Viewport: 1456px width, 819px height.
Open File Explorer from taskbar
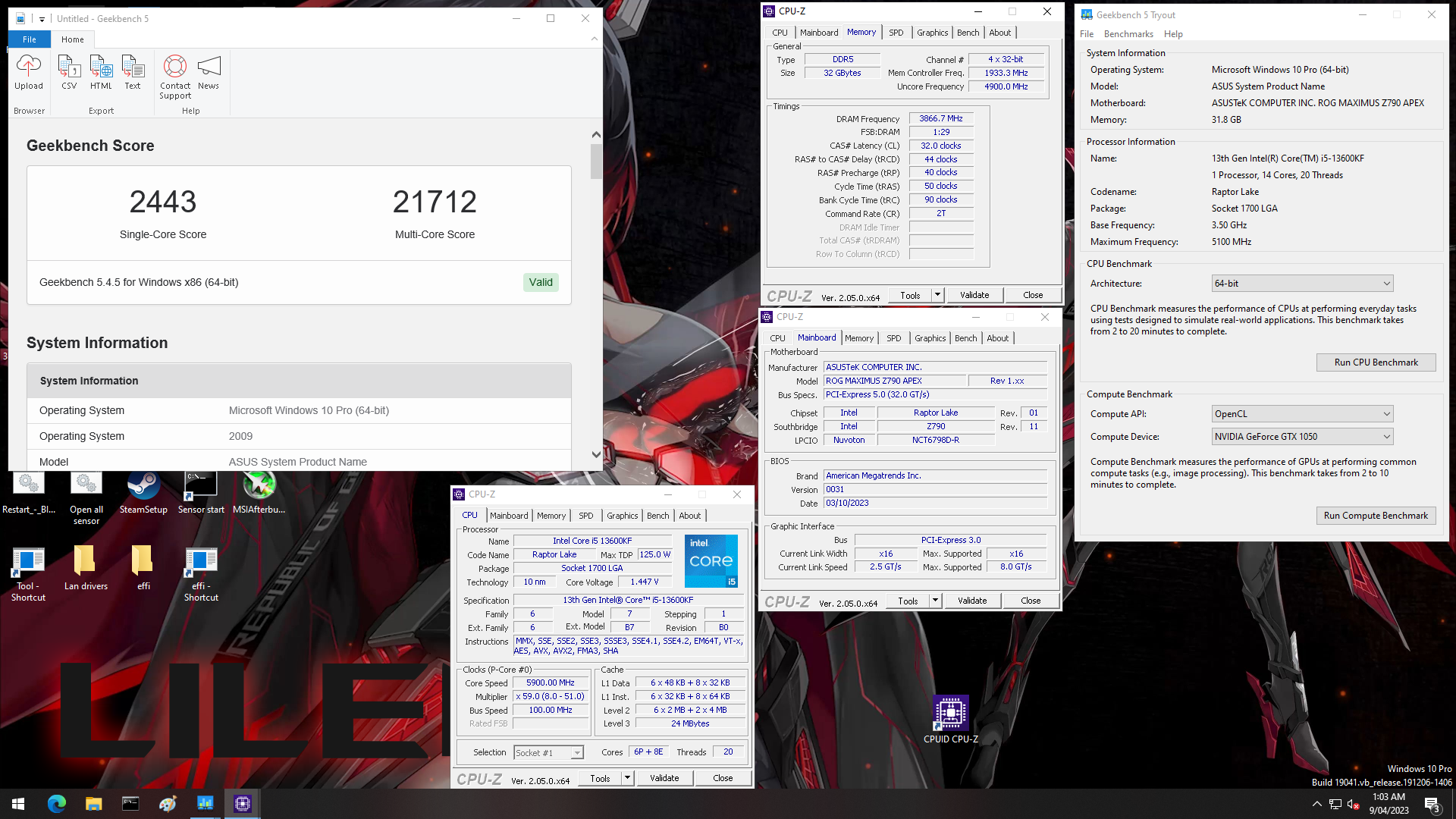click(x=93, y=804)
